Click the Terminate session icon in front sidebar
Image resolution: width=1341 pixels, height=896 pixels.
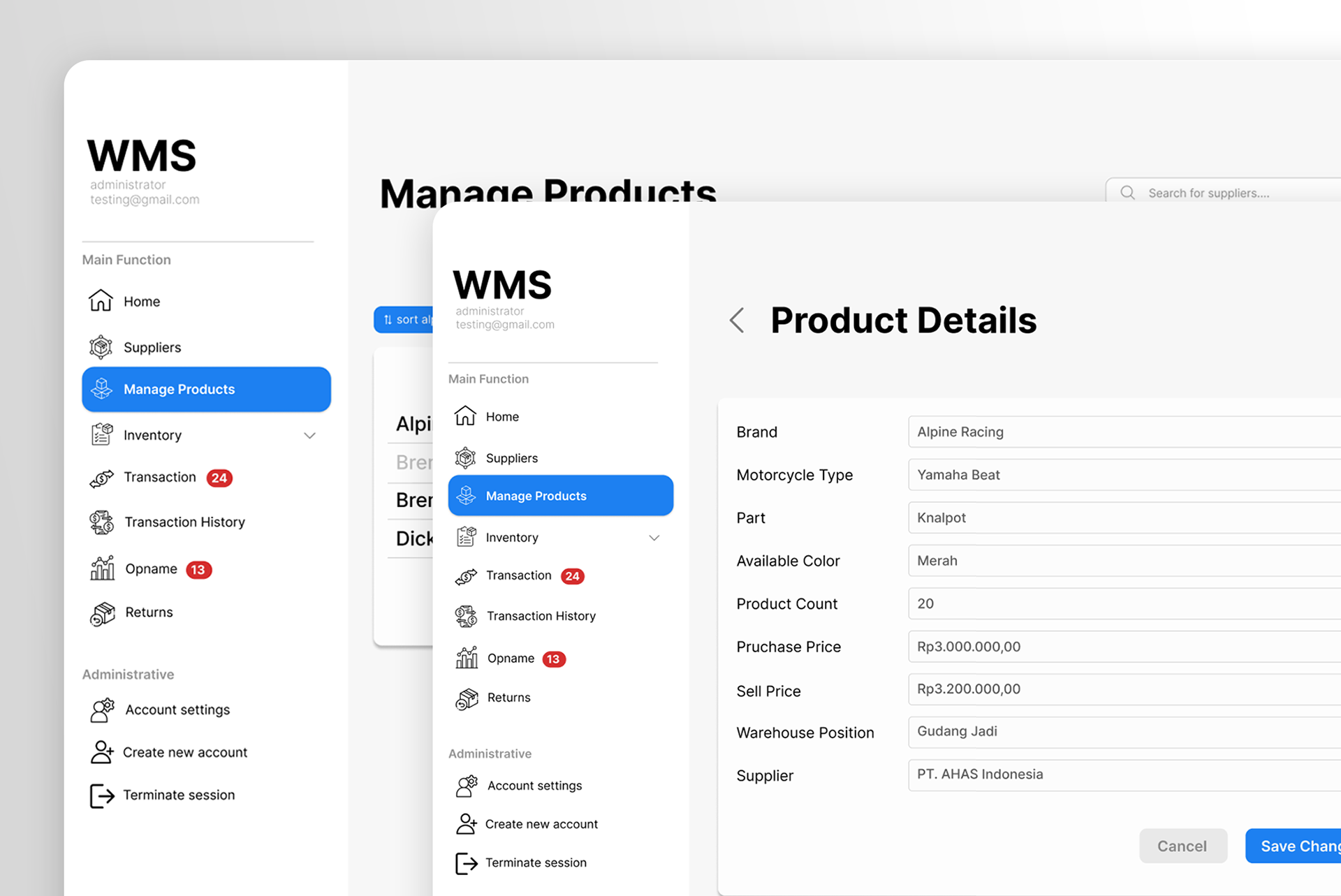pos(466,863)
